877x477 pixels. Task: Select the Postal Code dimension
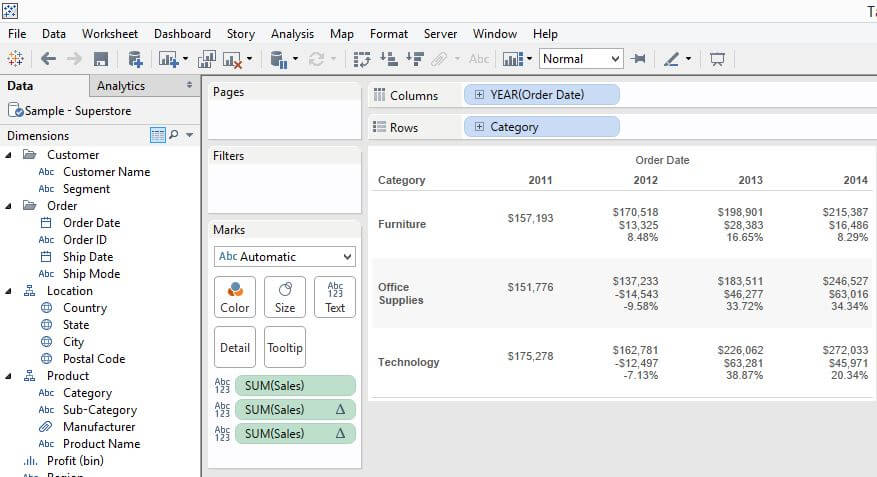tap(94, 358)
